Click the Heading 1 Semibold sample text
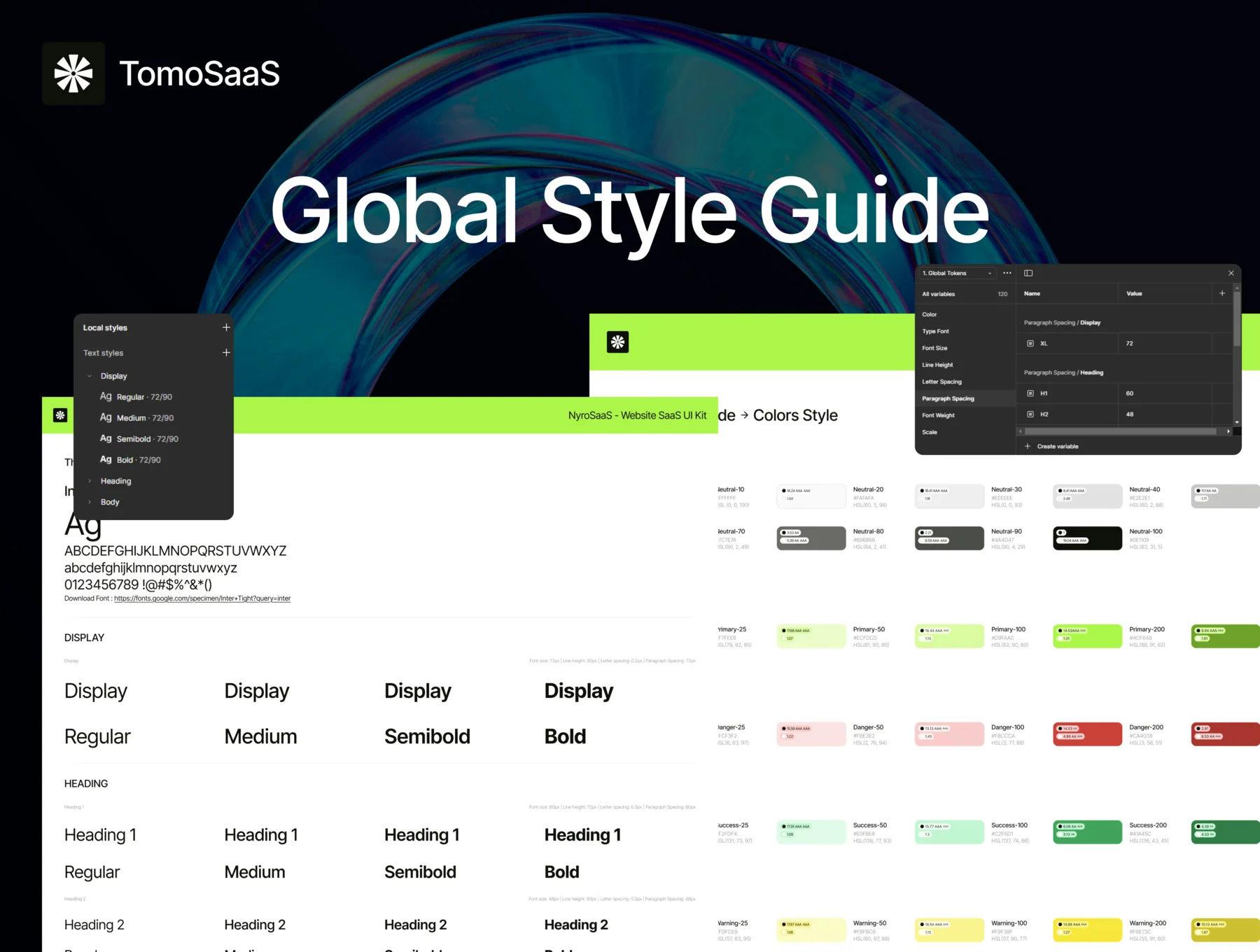This screenshot has height=952, width=1260. 421,835
